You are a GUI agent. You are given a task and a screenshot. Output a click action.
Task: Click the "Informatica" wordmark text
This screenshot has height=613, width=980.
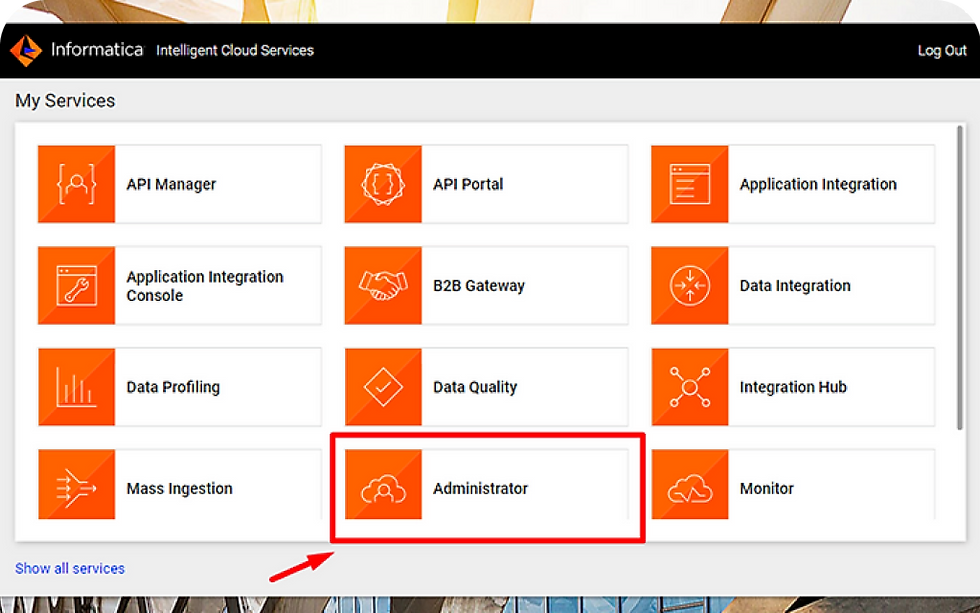[x=97, y=49]
